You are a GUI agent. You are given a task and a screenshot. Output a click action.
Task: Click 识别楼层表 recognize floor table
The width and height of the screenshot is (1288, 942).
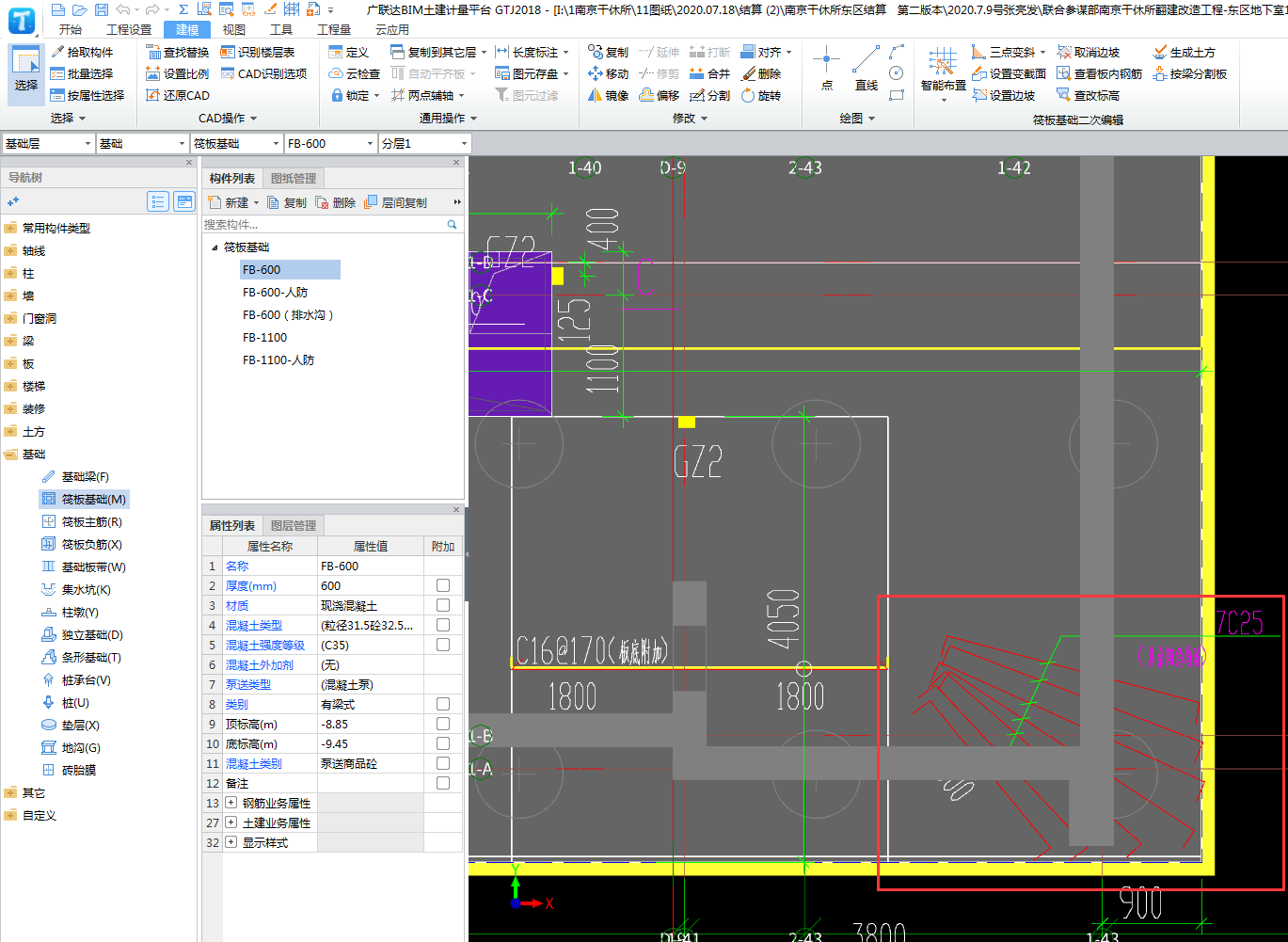coord(258,52)
